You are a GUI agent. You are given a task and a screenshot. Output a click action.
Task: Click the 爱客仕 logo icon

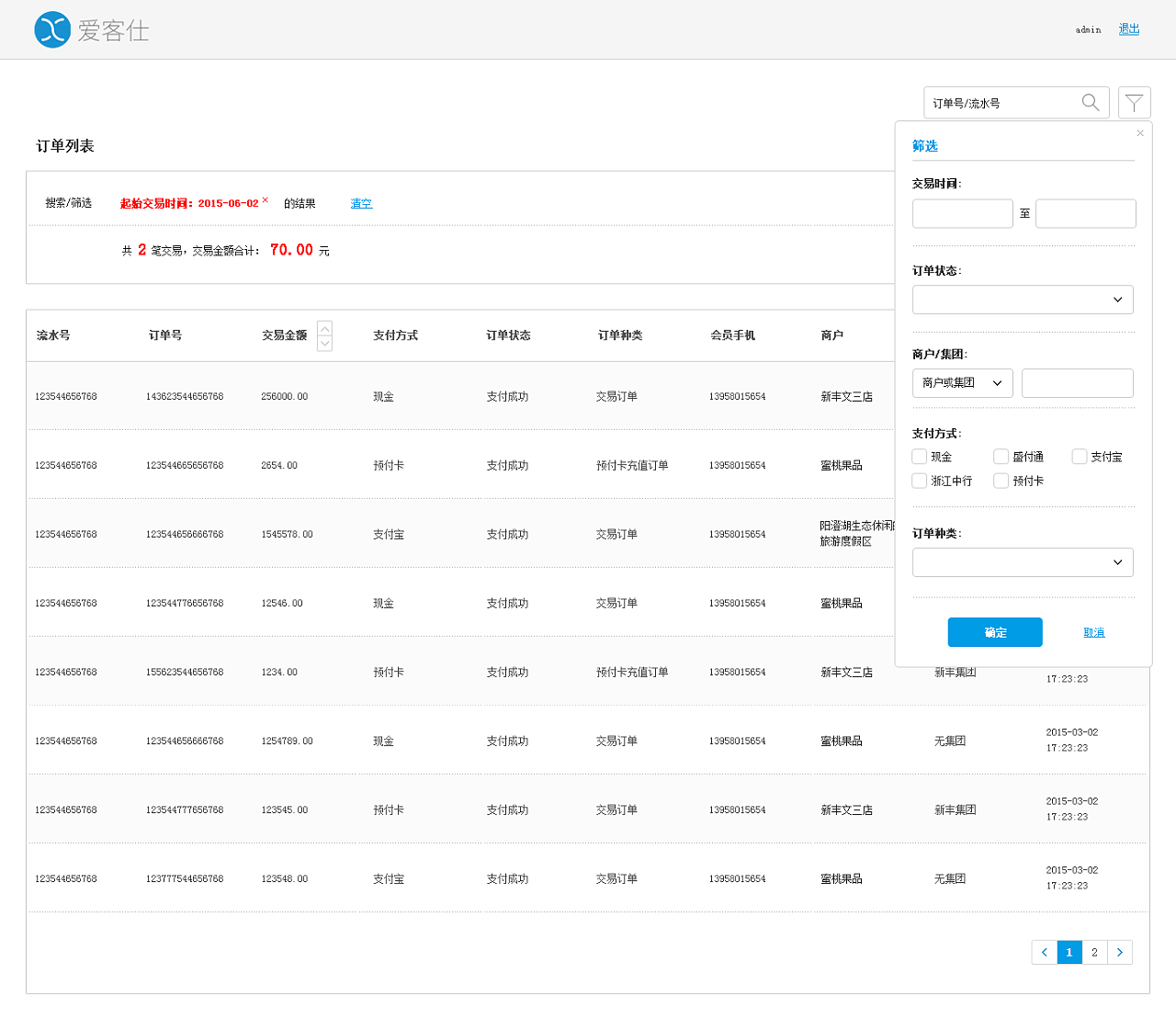tap(52, 28)
